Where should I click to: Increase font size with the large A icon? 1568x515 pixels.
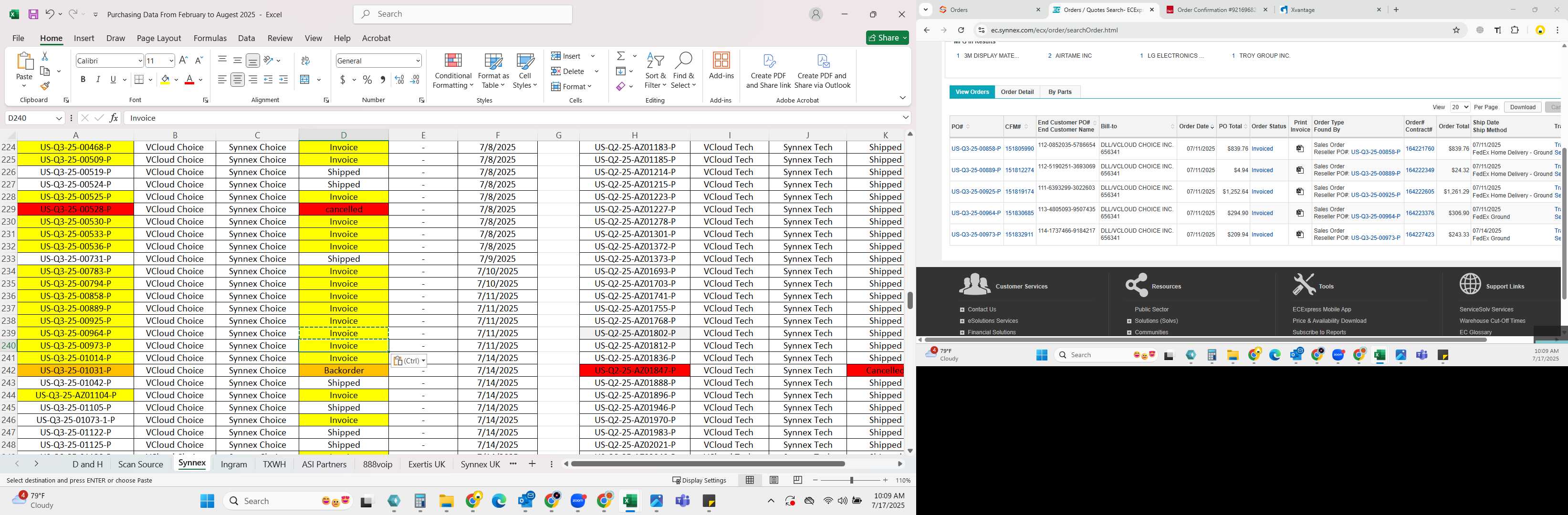(183, 60)
